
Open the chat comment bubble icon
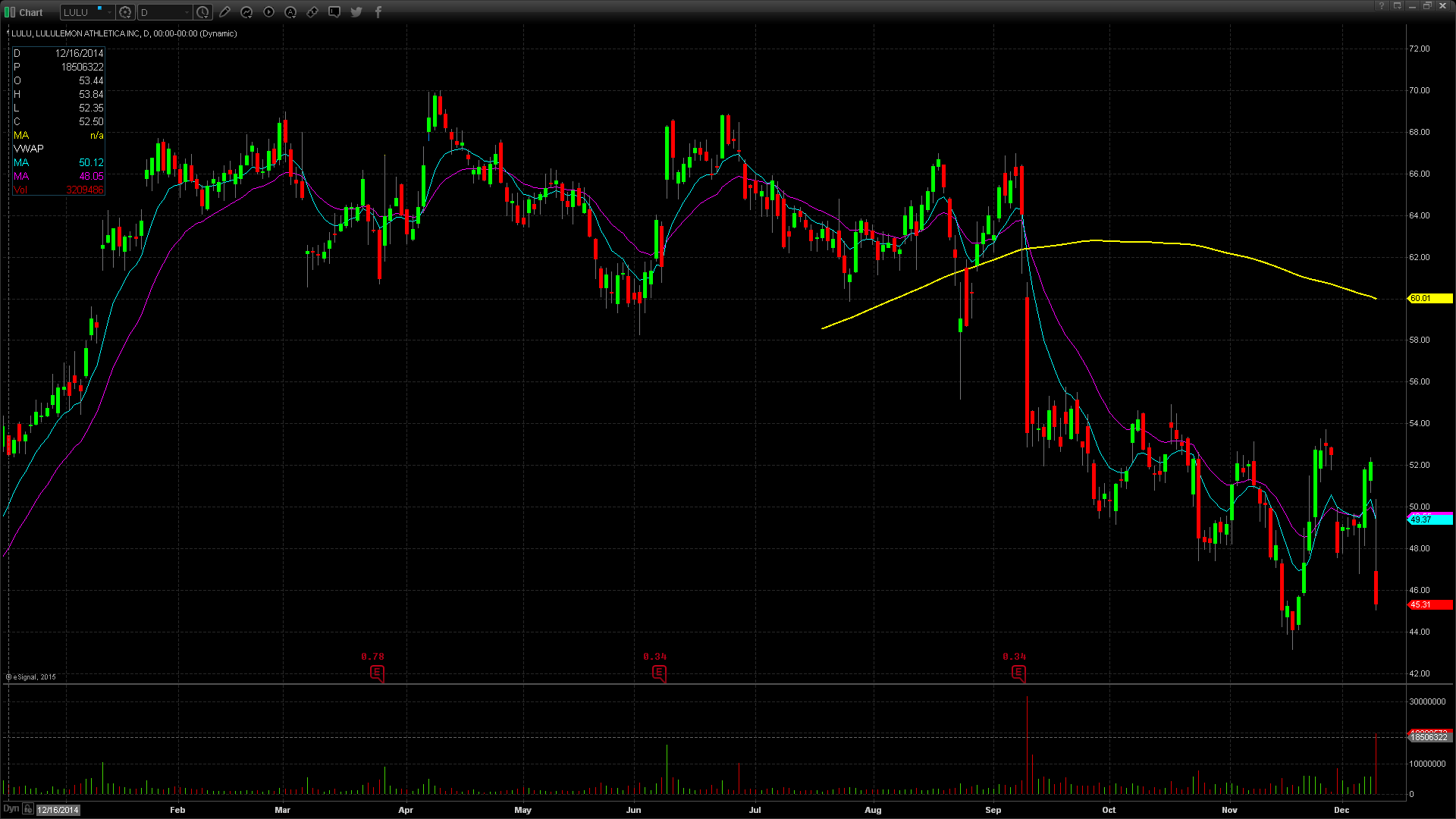pos(334,12)
